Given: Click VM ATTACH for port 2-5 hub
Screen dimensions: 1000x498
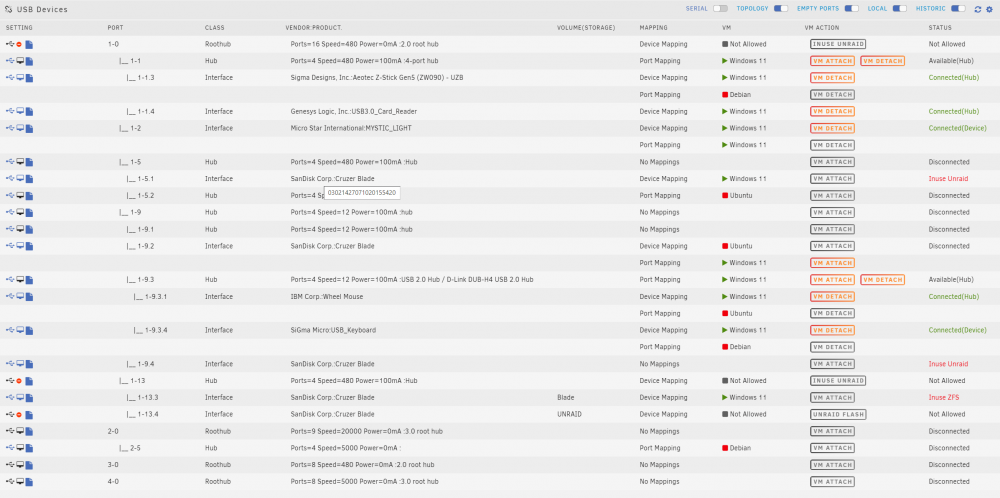Looking at the screenshot, I should pos(832,448).
